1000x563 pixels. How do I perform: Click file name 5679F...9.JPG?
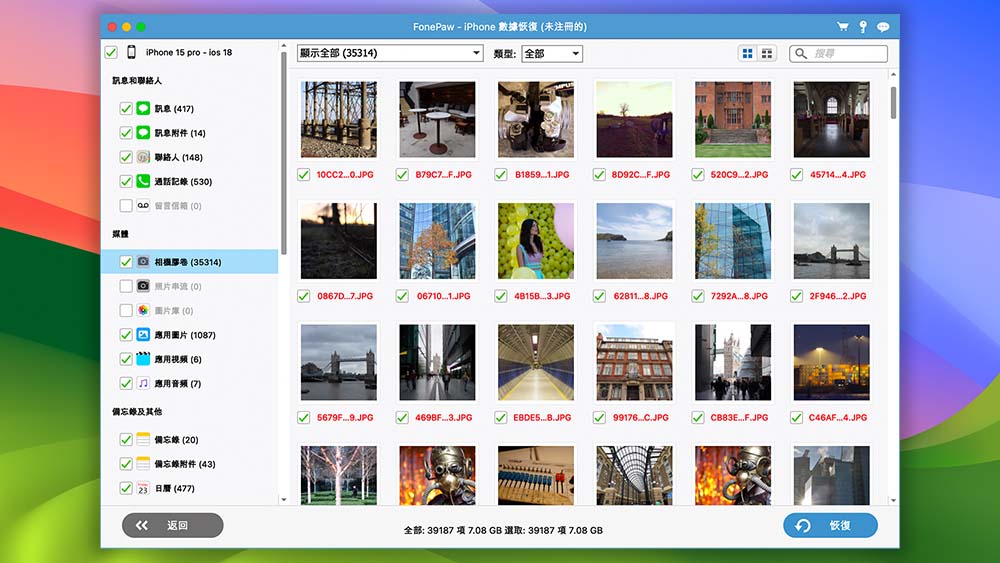pyautogui.click(x=345, y=418)
